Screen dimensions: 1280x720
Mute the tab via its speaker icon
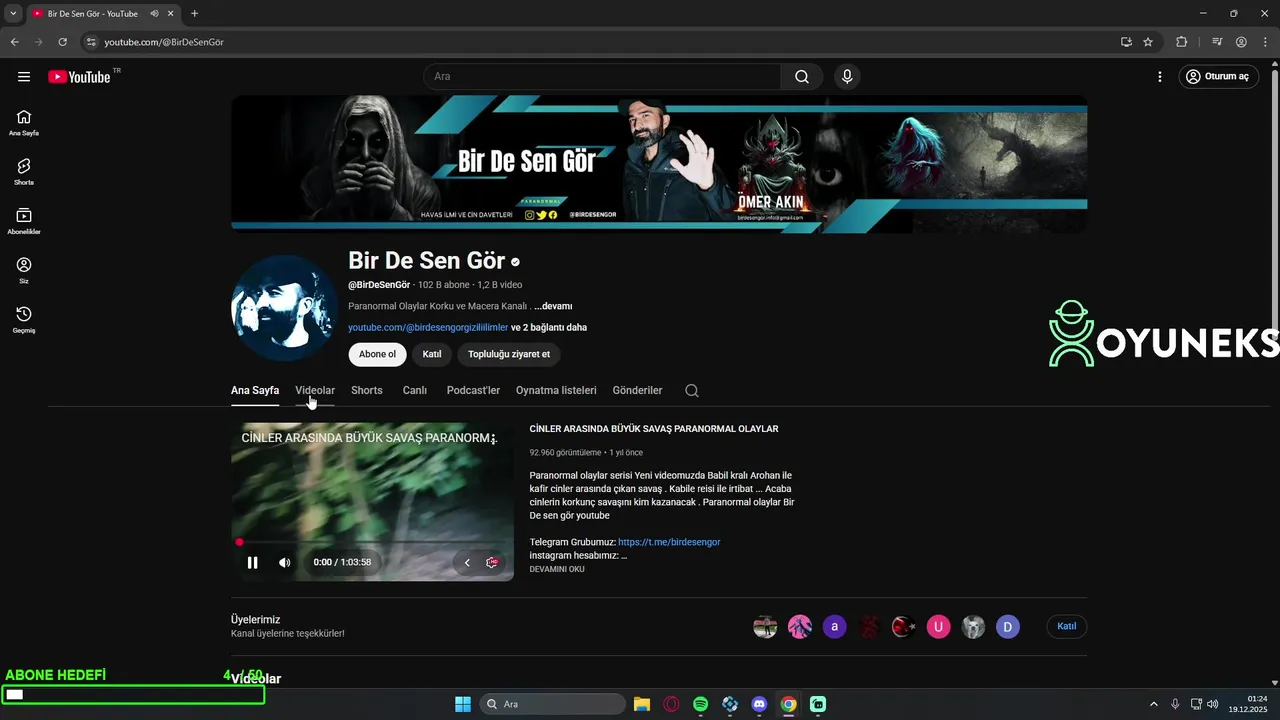click(155, 13)
